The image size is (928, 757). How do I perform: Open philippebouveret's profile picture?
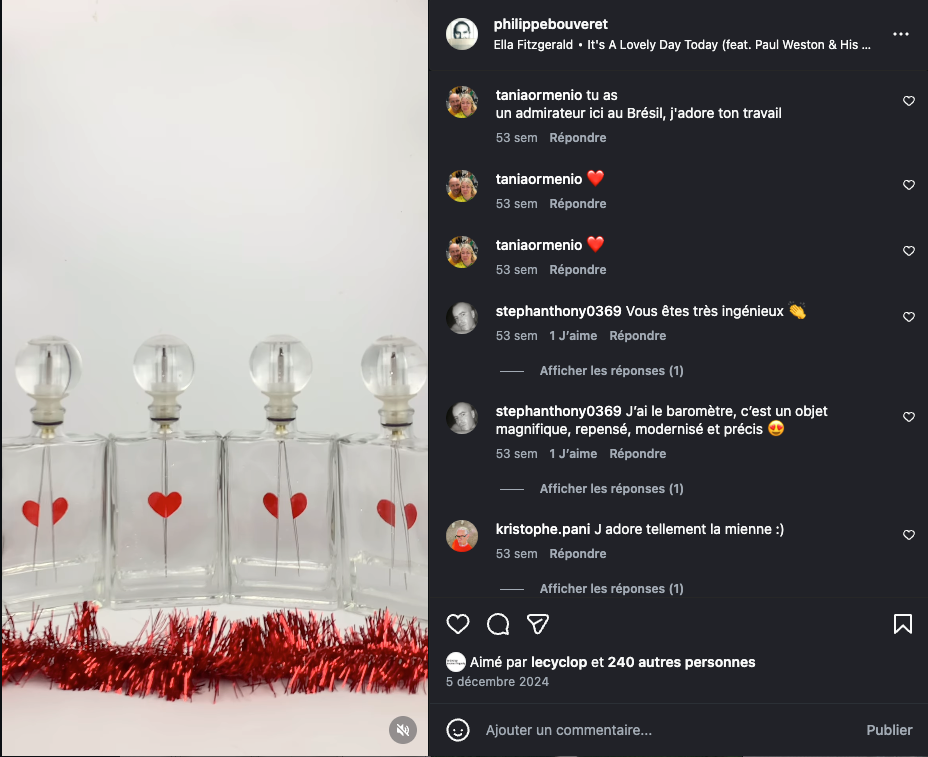pyautogui.click(x=462, y=34)
